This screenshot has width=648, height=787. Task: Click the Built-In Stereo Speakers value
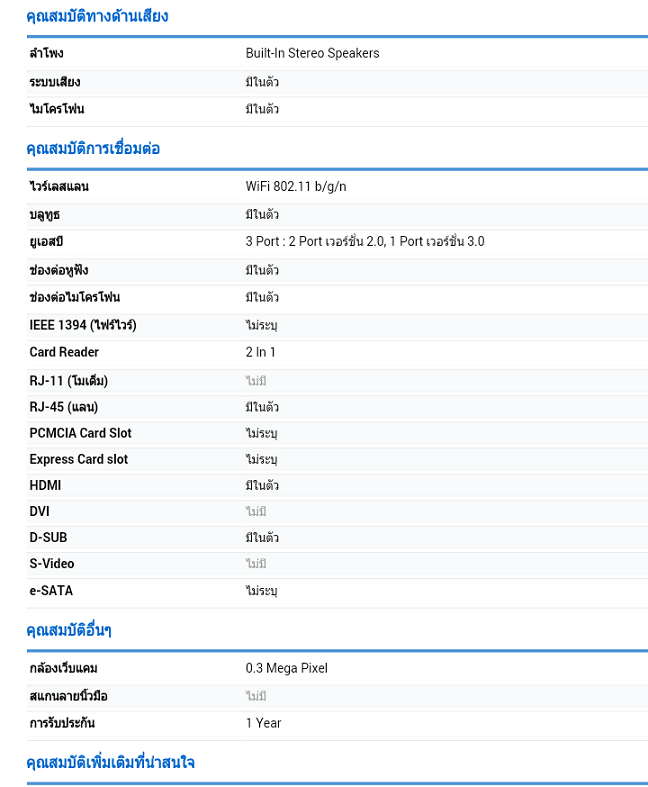[312, 53]
